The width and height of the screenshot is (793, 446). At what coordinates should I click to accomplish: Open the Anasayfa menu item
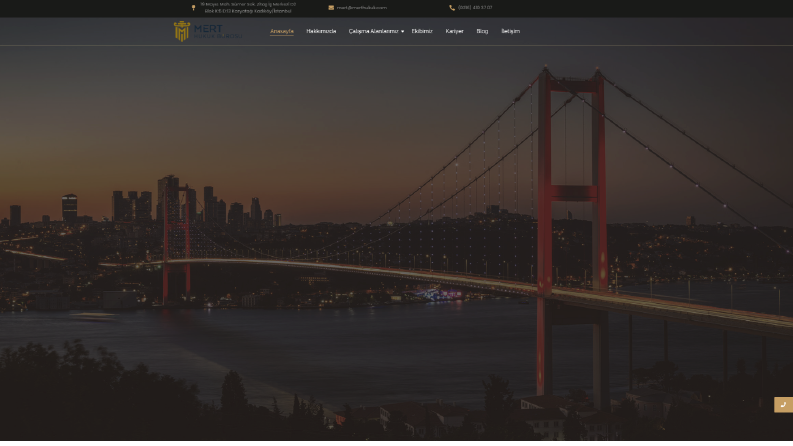(x=282, y=31)
